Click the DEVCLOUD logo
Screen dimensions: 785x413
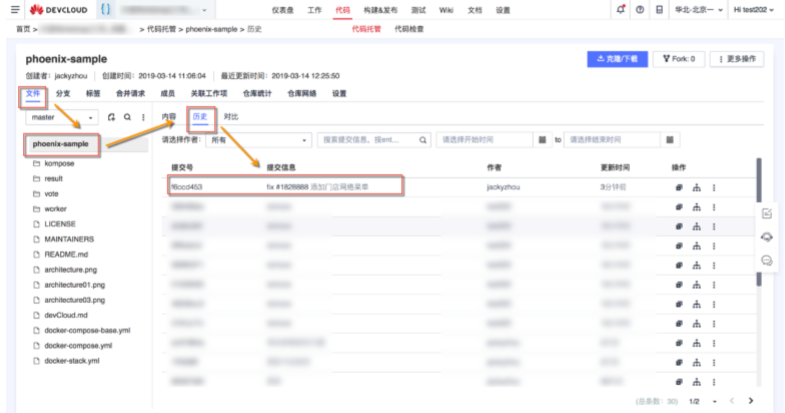tap(58, 10)
